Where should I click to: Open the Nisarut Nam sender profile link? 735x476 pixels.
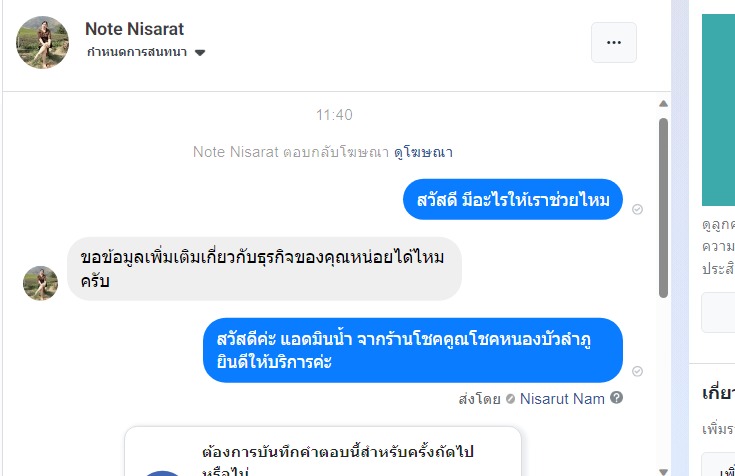click(x=563, y=398)
